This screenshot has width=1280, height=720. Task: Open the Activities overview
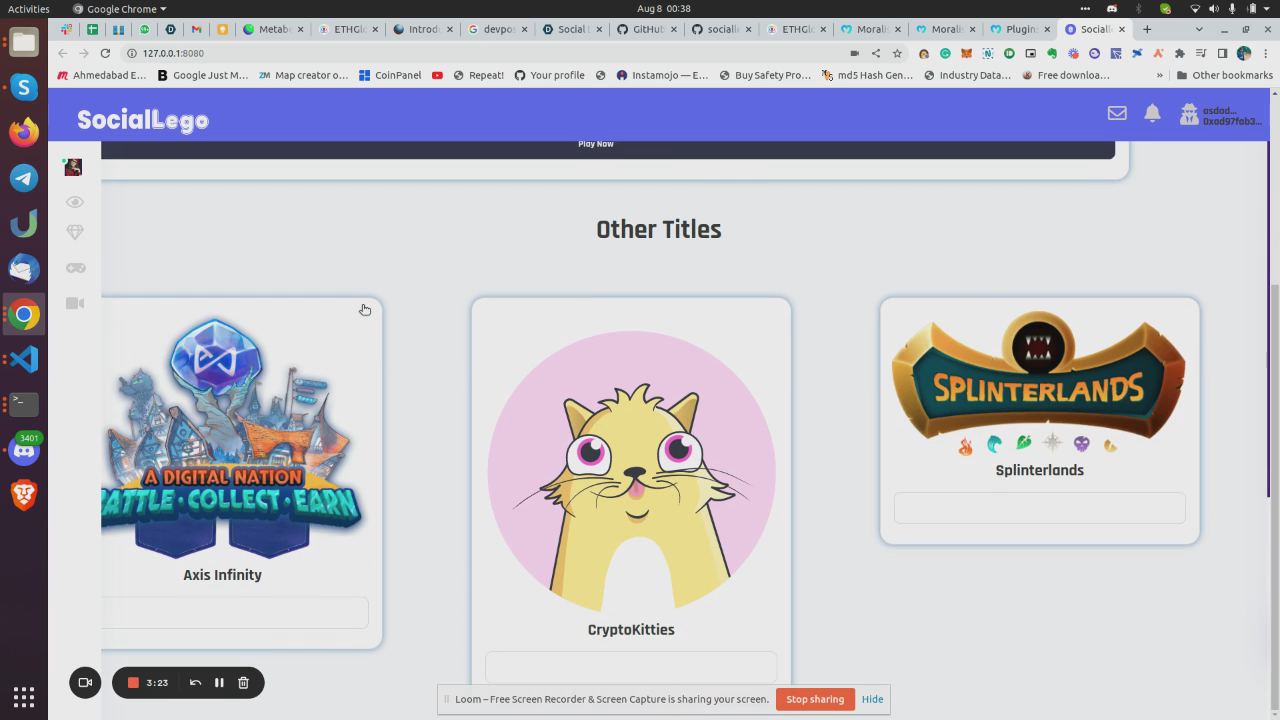coord(29,8)
